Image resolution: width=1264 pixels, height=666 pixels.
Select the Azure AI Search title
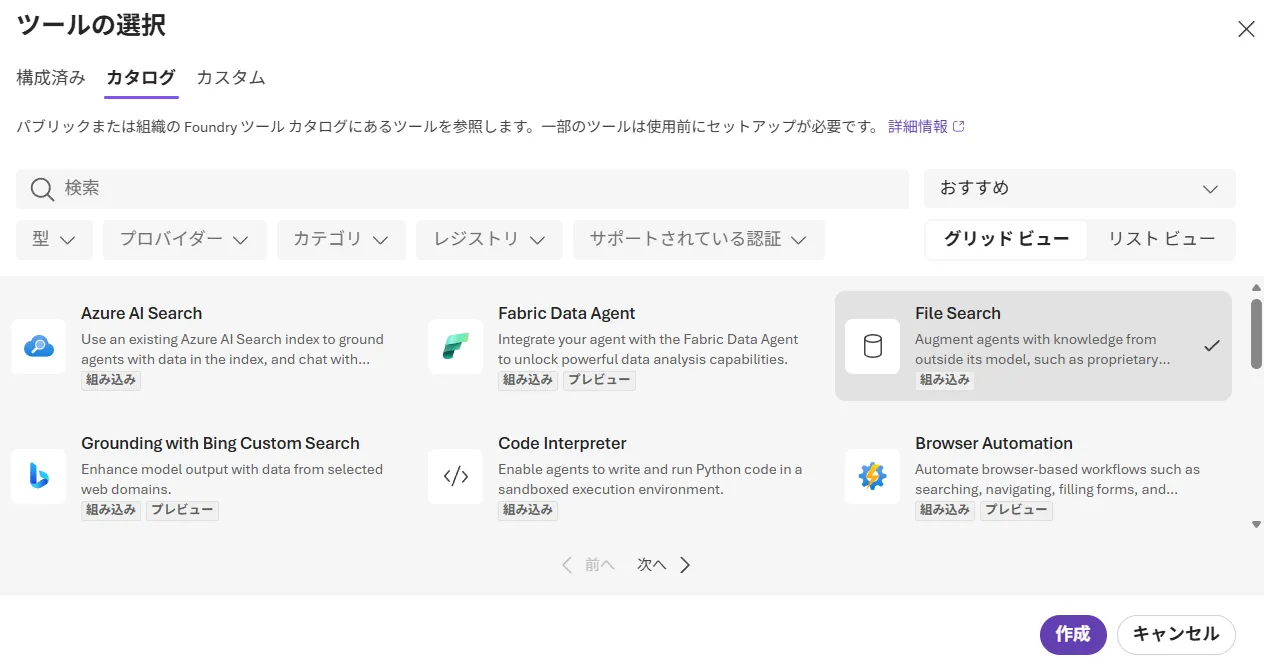tap(141, 314)
